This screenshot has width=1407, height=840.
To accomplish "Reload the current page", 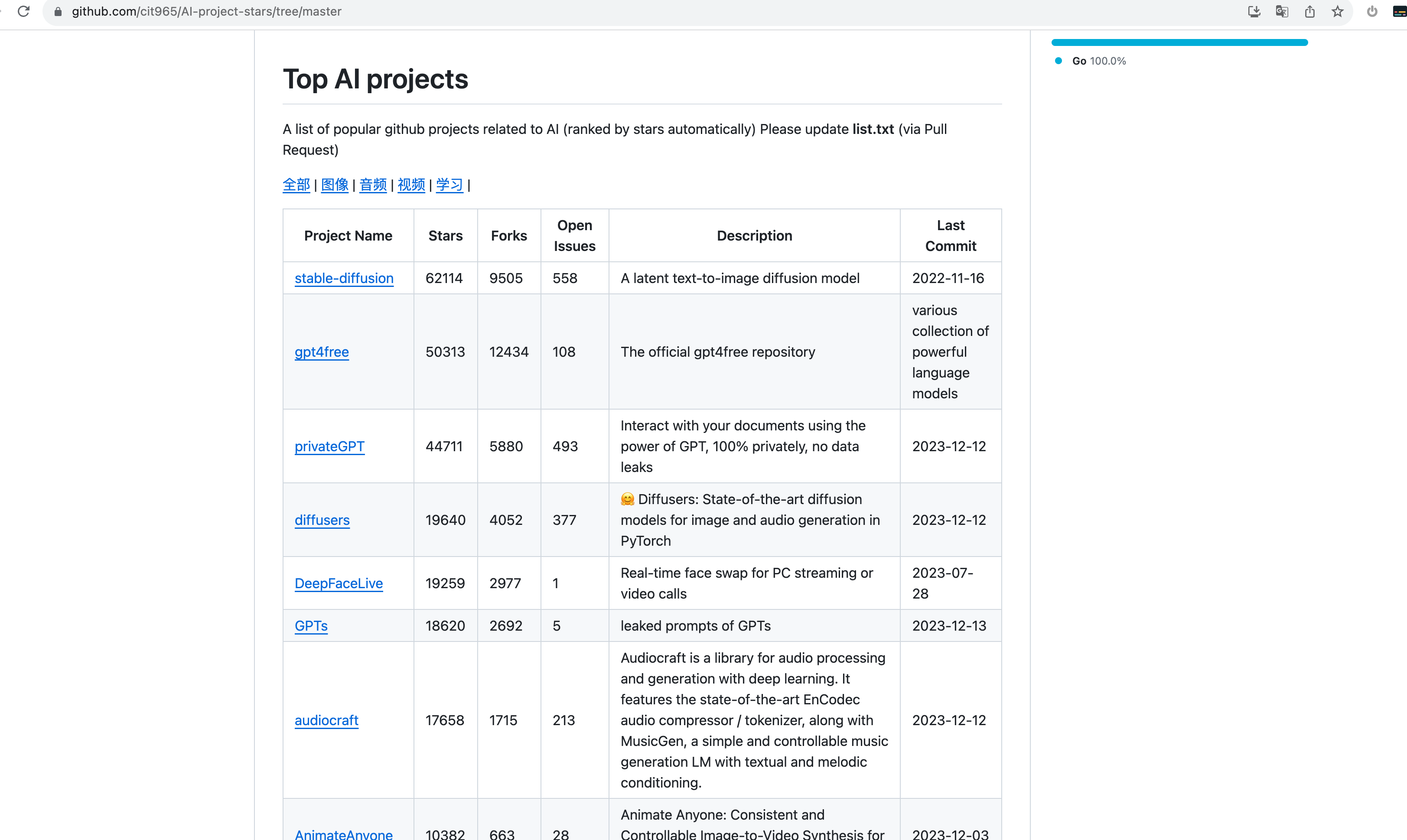I will 23,11.
